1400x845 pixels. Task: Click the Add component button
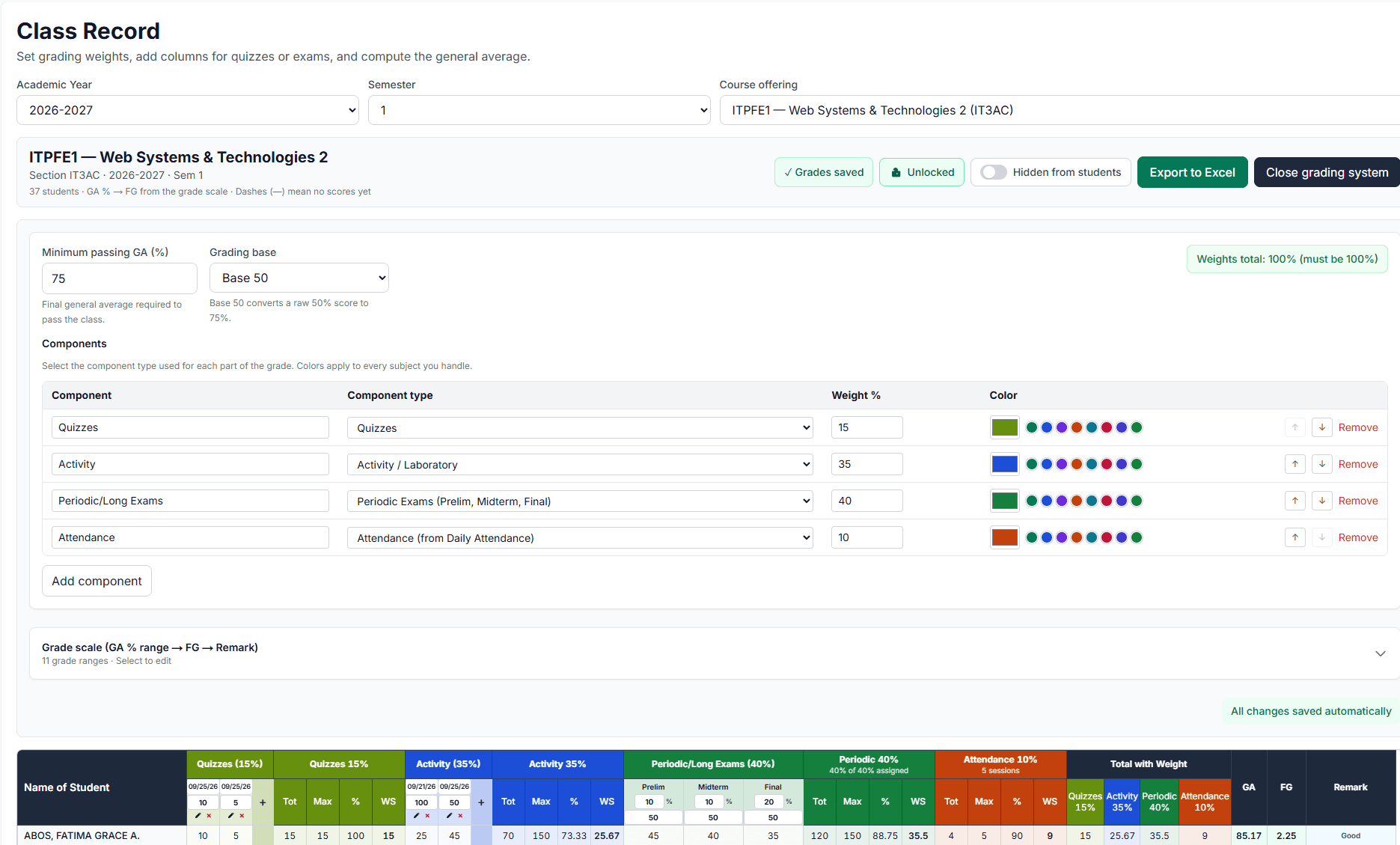click(x=97, y=581)
